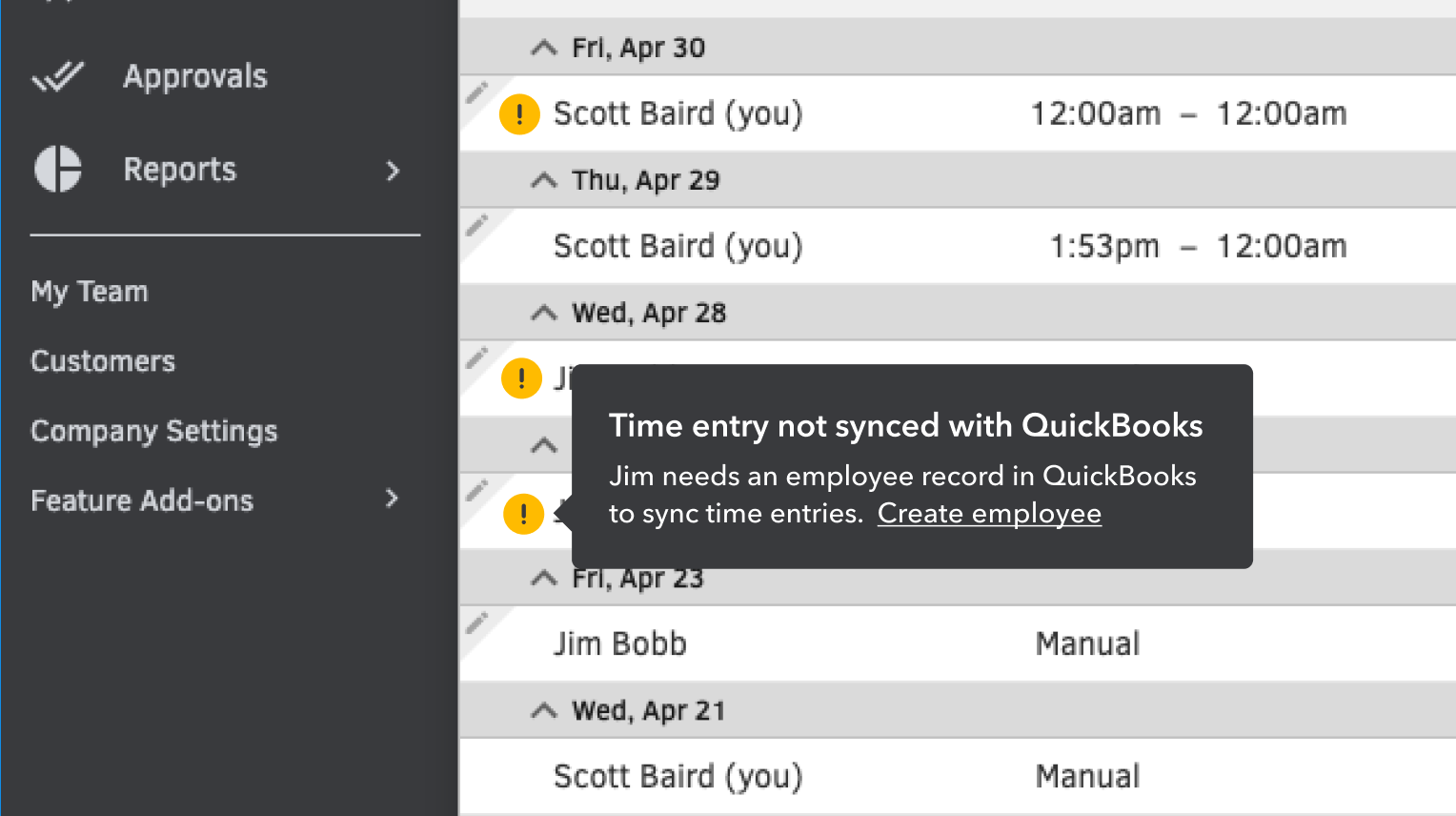Collapse the Wed, Apr 21 group
Image resolution: width=1456 pixels, height=816 pixels.
coord(544,710)
